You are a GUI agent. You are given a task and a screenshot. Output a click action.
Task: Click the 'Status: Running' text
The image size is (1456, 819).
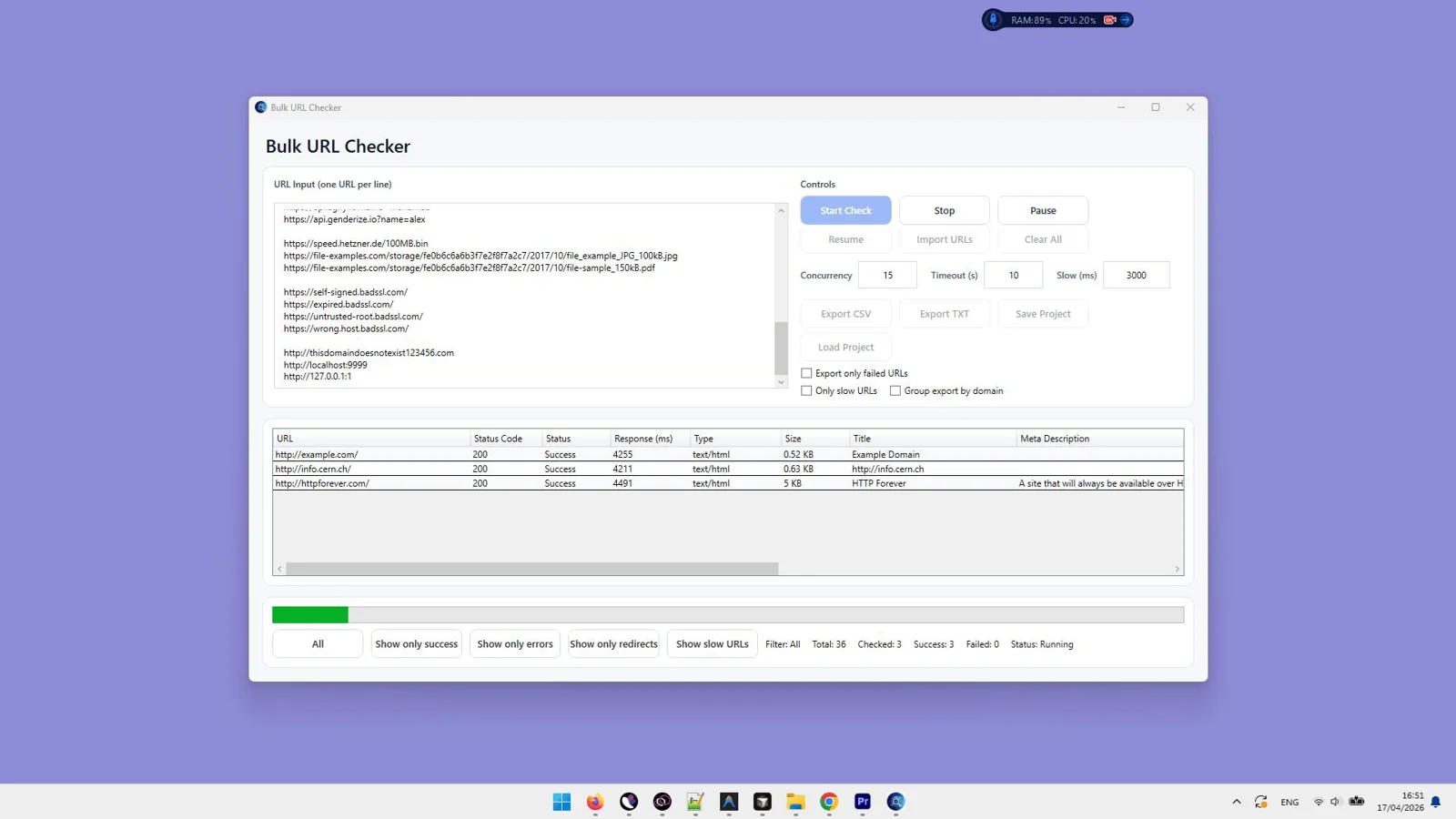click(1042, 644)
